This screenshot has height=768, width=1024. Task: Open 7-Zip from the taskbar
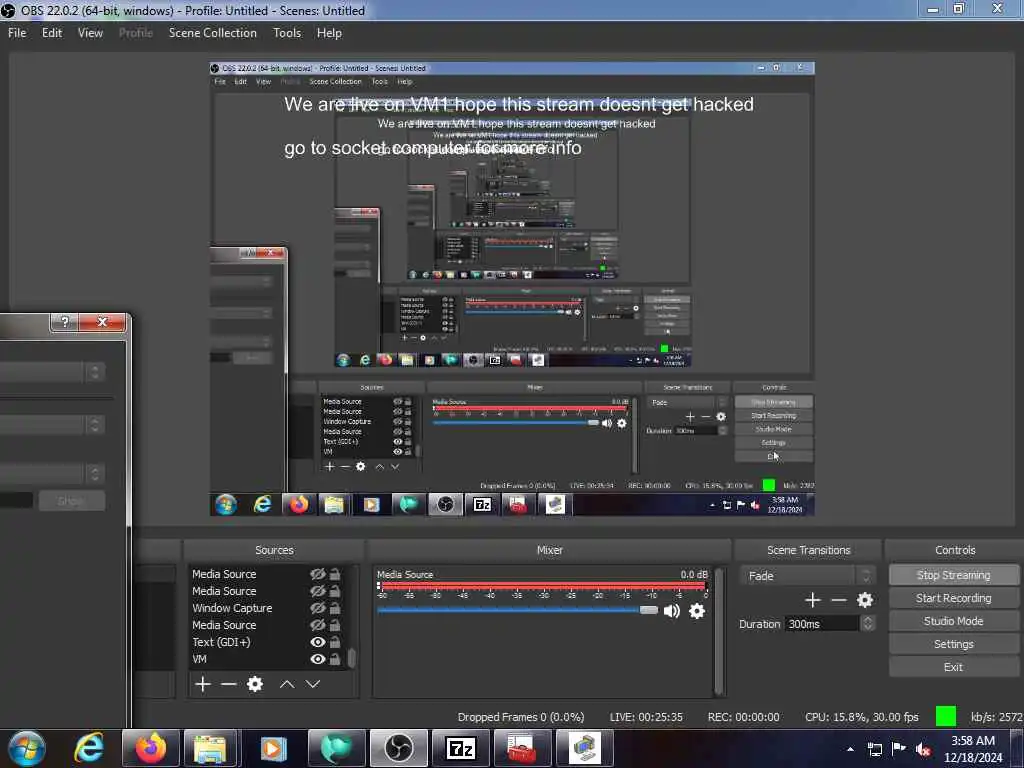point(460,748)
